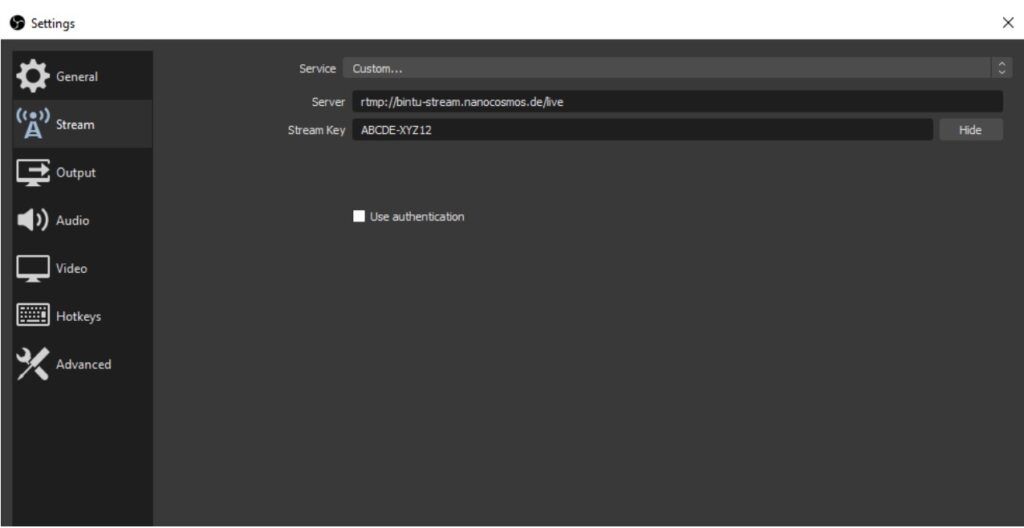This screenshot has width=1024, height=528.
Task: Focus the Stream Key input field
Action: [x=641, y=130]
